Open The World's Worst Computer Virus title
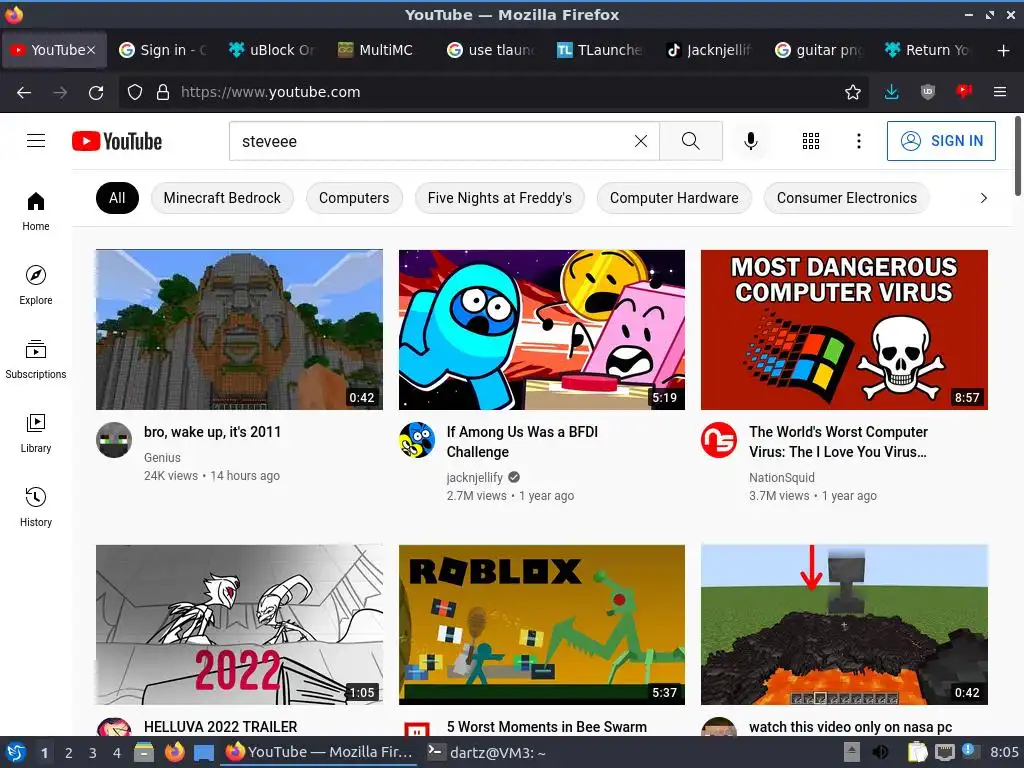The width and height of the screenshot is (1024, 768). pyautogui.click(x=838, y=441)
